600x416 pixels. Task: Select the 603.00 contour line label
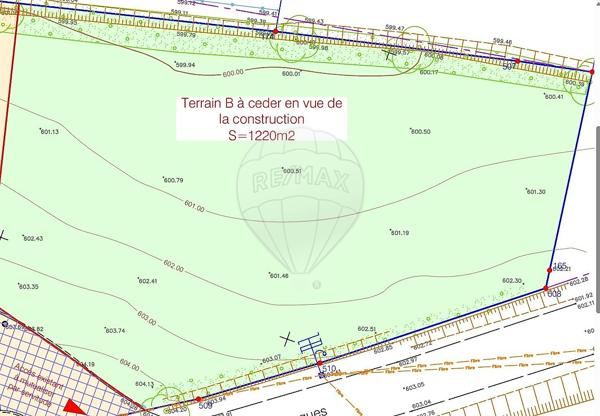147,318
